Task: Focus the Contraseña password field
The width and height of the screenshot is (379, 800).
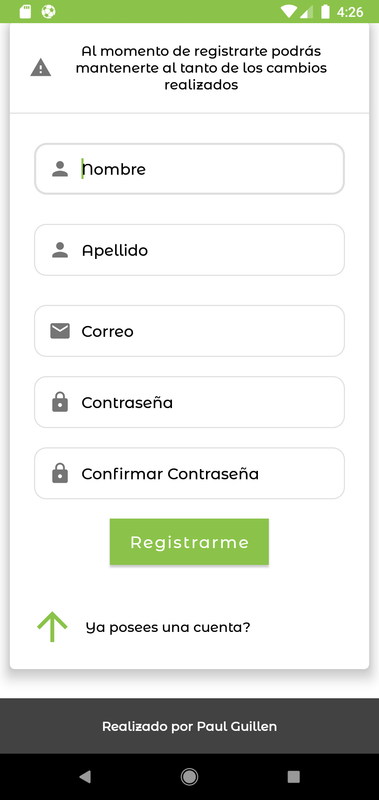Action: [189, 402]
